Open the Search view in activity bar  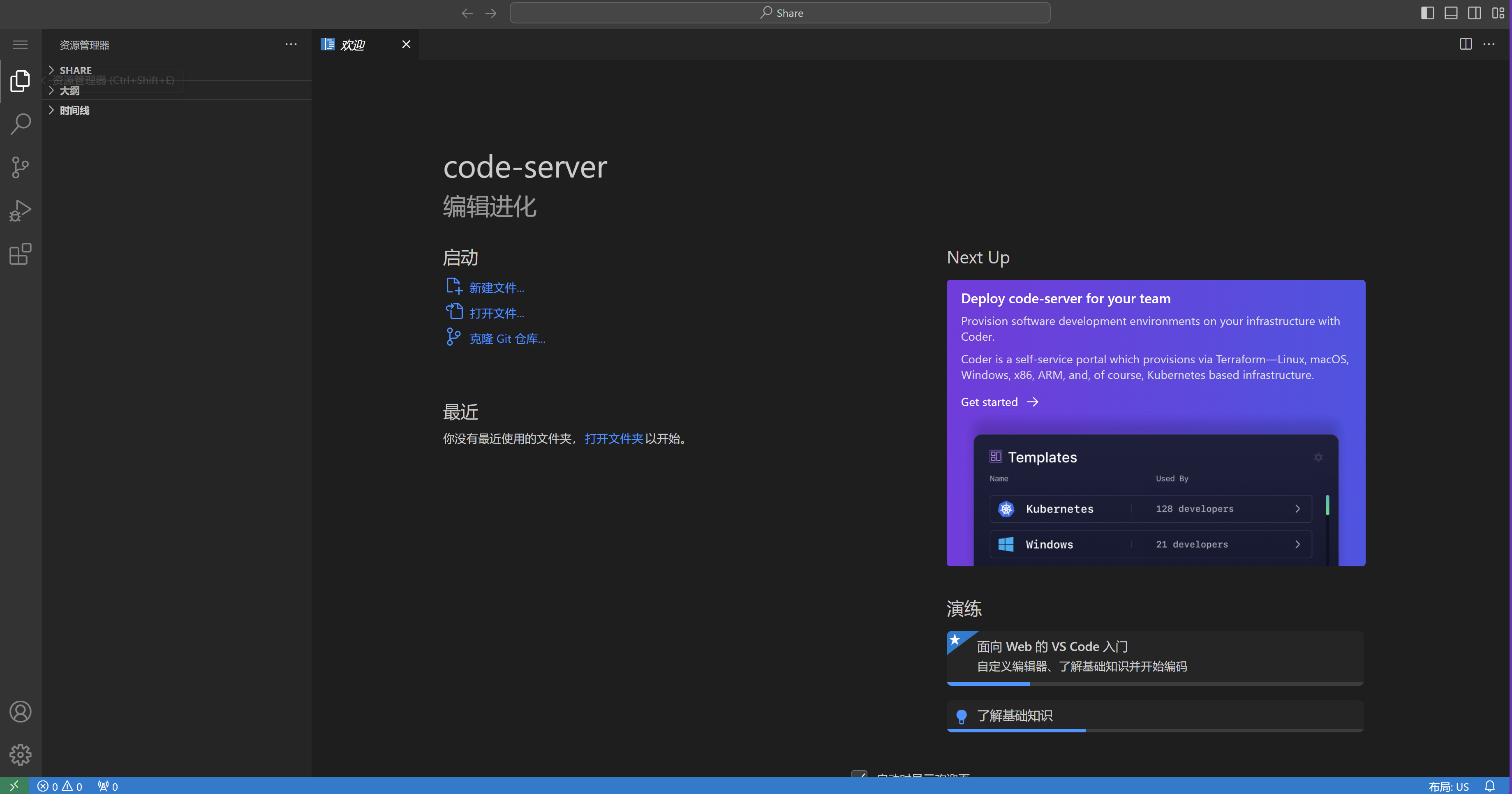tap(21, 124)
